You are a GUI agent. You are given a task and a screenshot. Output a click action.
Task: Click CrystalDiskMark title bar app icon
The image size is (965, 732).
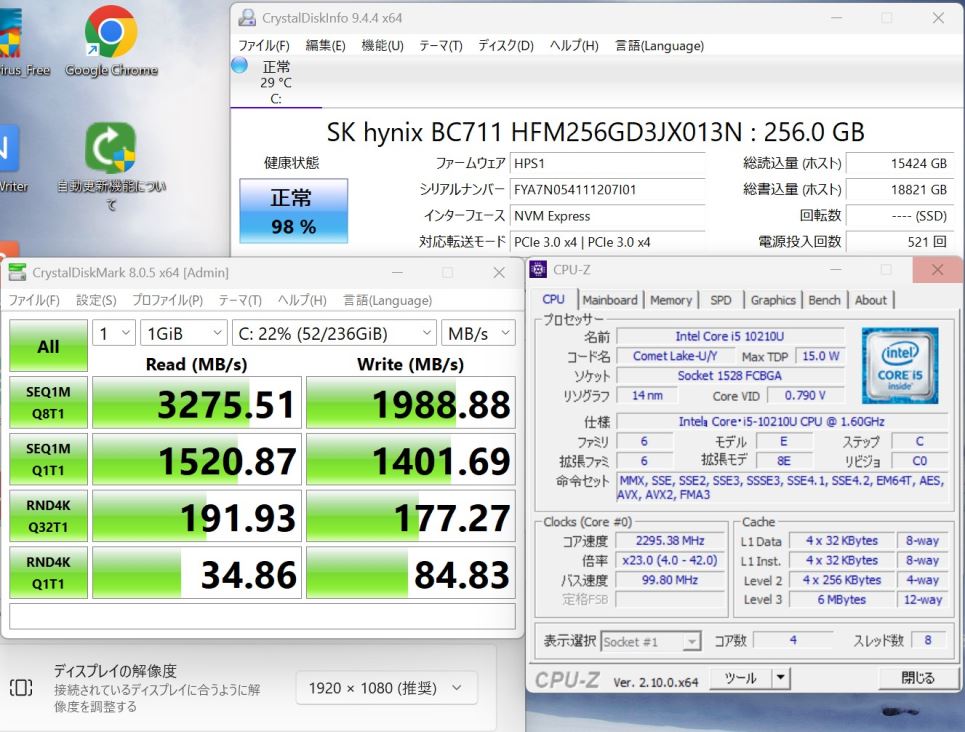17,272
